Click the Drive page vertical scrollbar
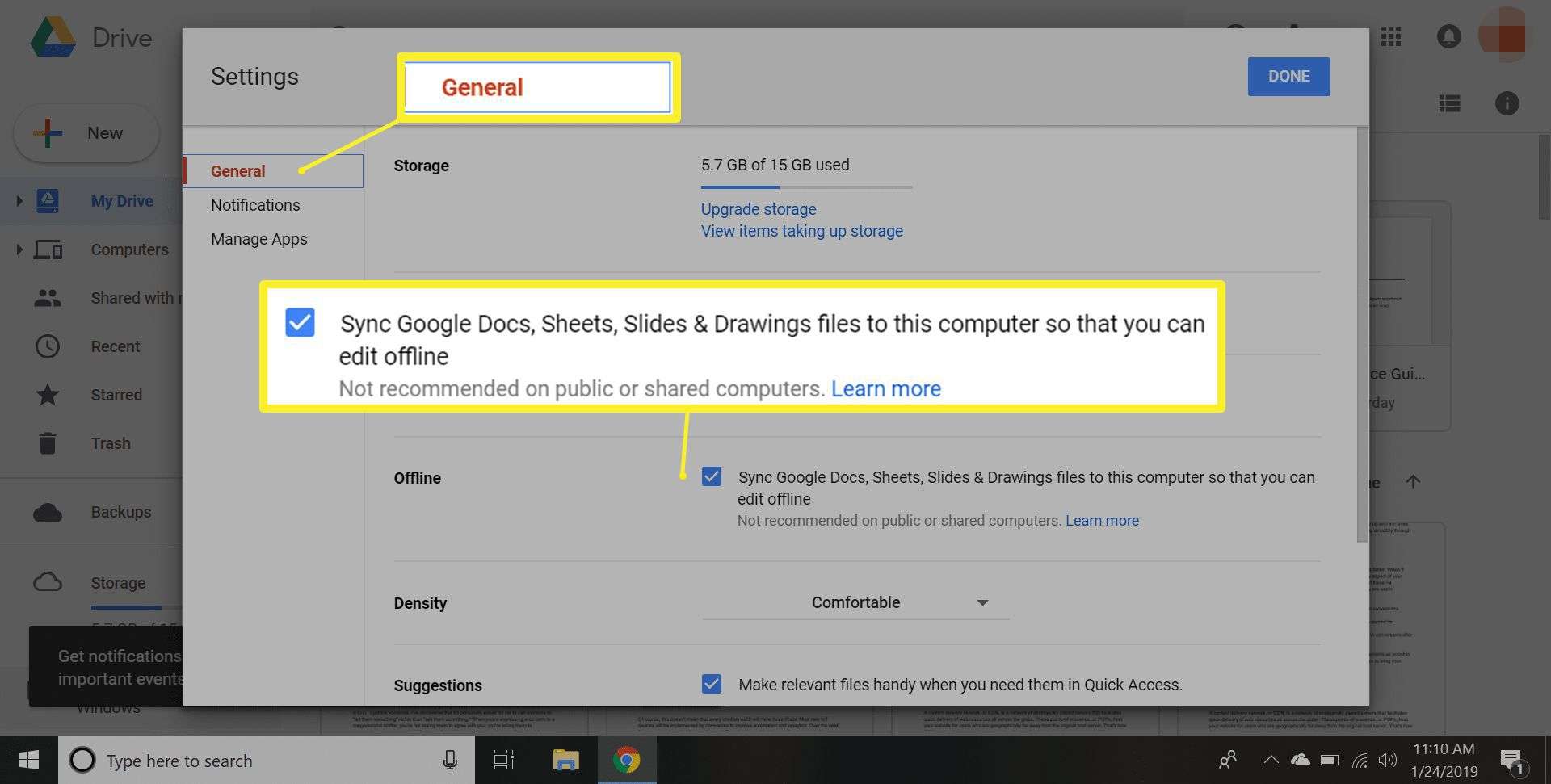Screen dimensions: 1551x784 [1544, 178]
